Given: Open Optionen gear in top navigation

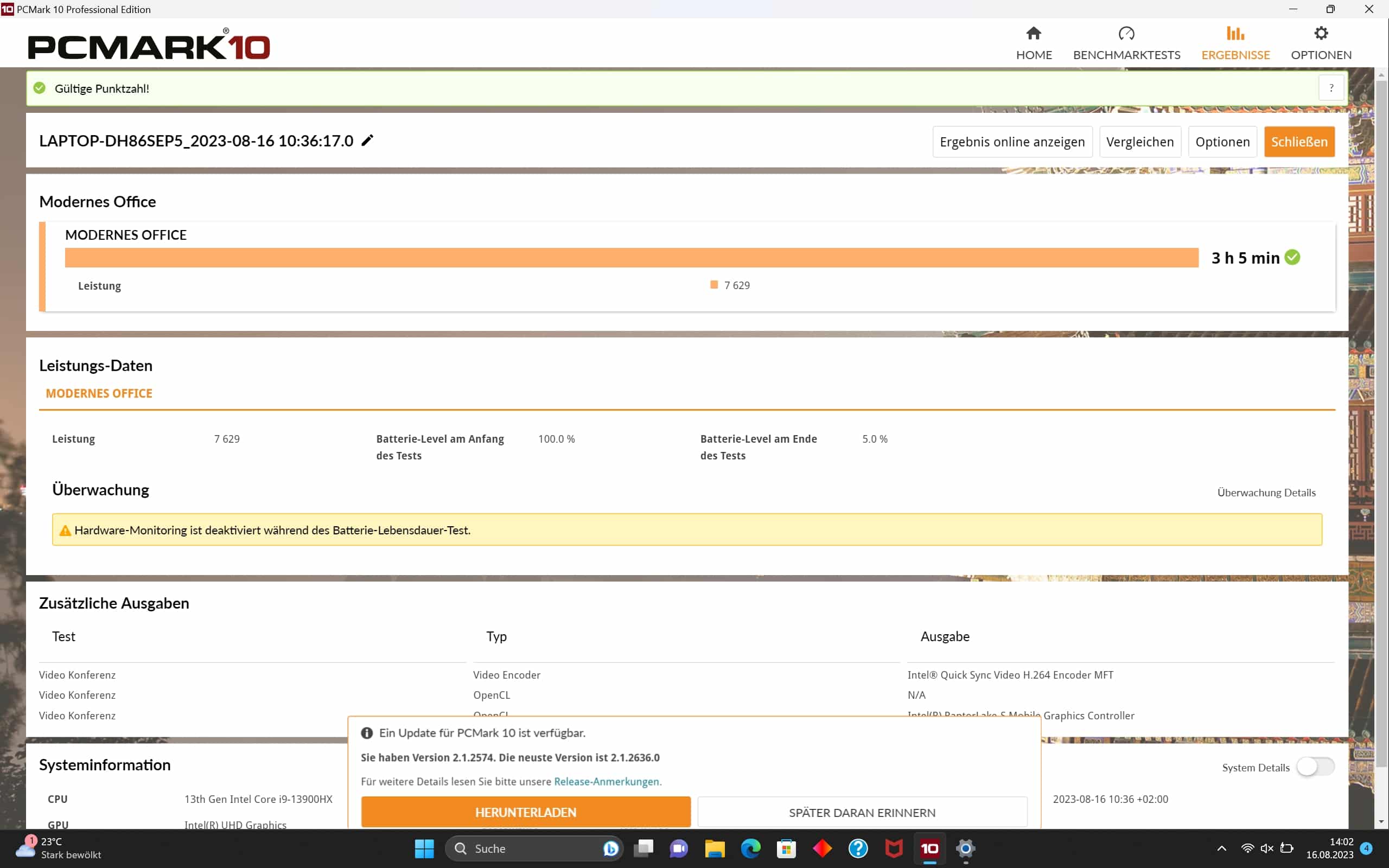Looking at the screenshot, I should [x=1321, y=34].
